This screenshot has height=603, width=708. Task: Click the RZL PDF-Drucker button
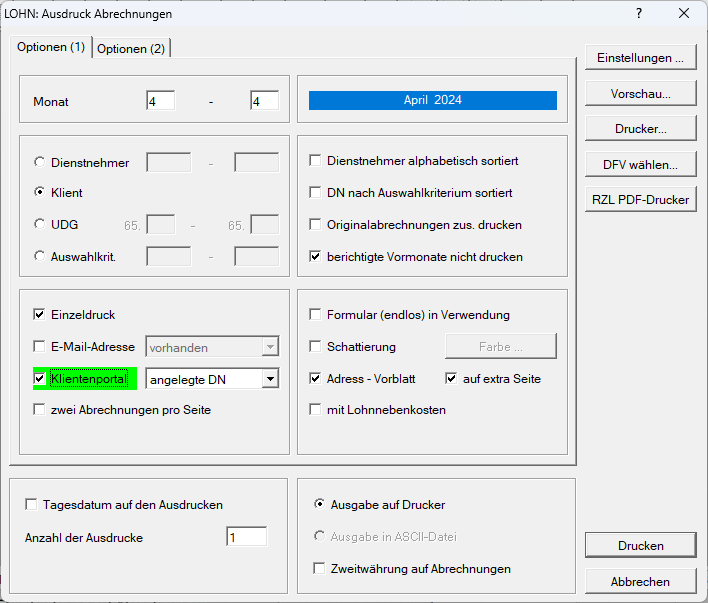[640, 200]
